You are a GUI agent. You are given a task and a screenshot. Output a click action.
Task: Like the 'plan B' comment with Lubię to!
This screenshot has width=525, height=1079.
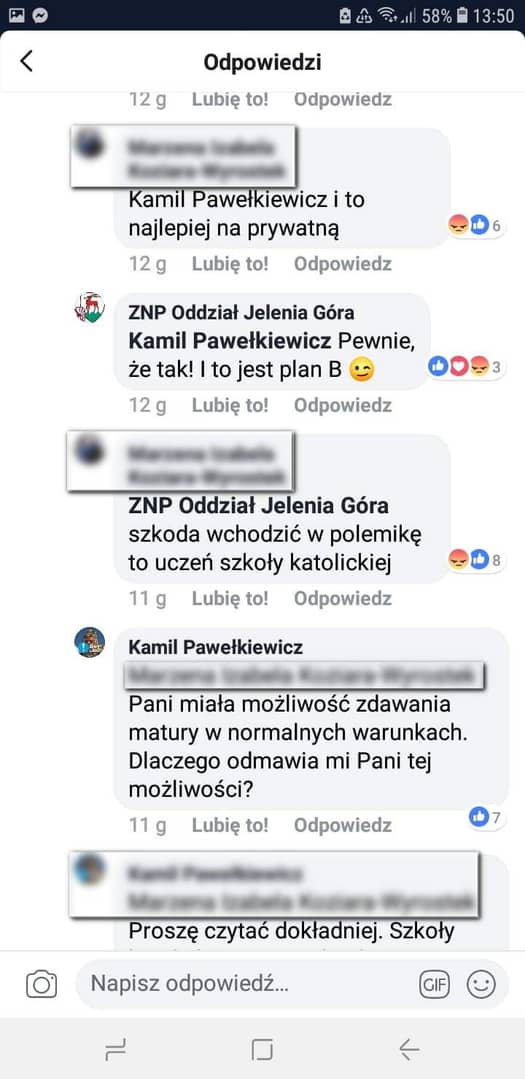[x=230, y=405]
